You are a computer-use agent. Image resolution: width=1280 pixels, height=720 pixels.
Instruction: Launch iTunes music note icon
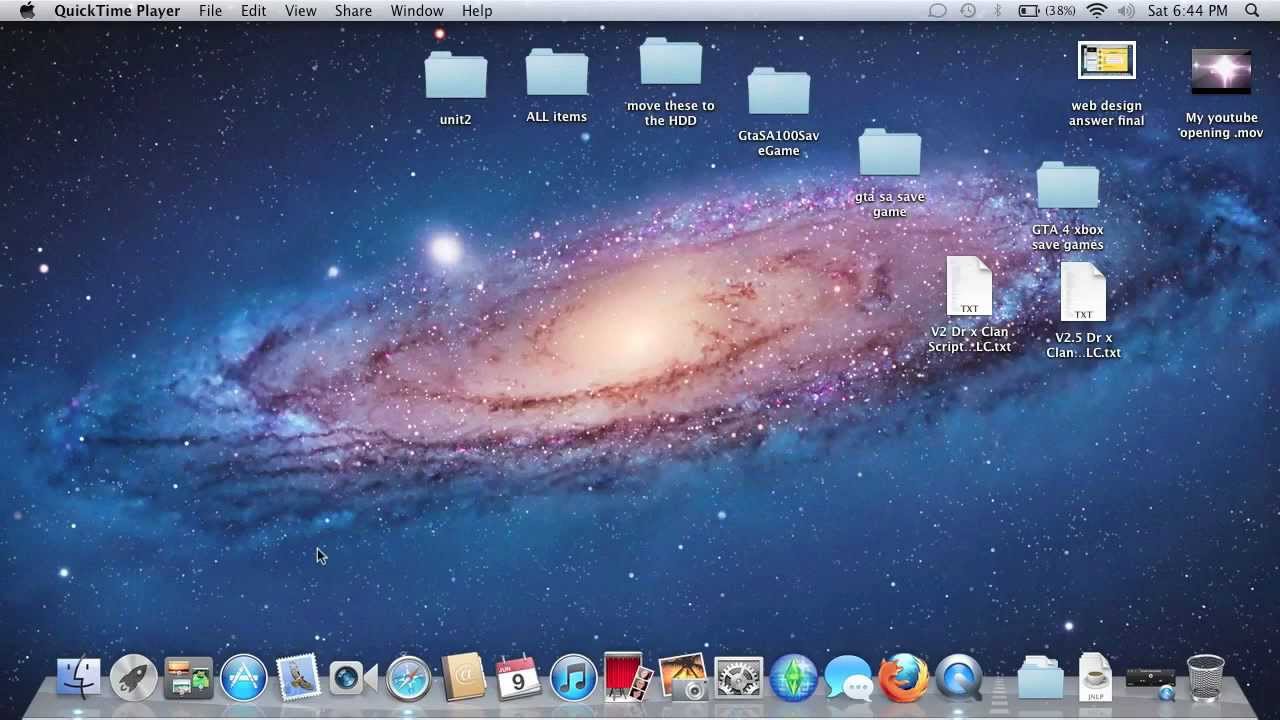[x=573, y=678]
